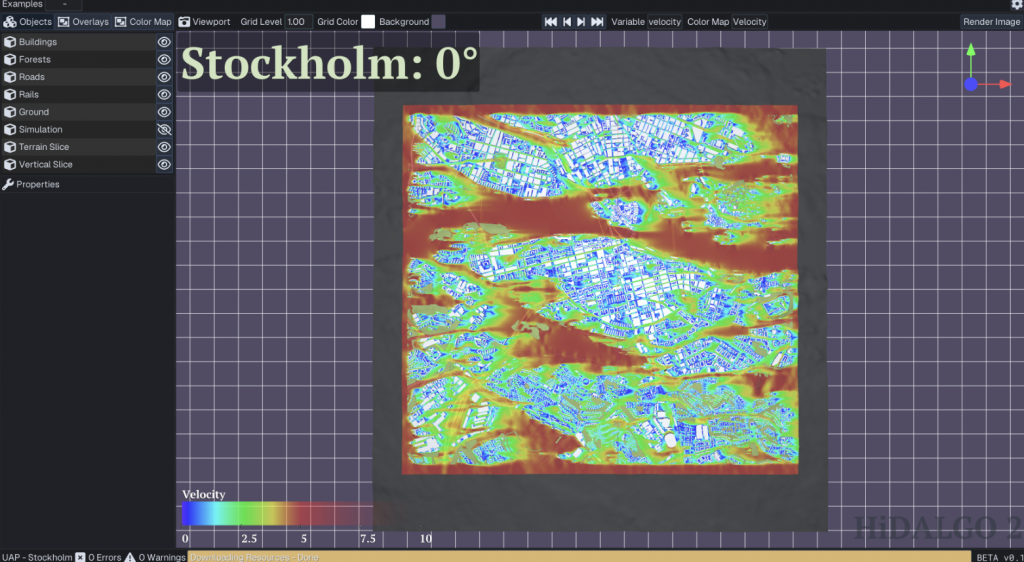Click the Objects tab icon
This screenshot has height=562, width=1024.
click(10, 22)
